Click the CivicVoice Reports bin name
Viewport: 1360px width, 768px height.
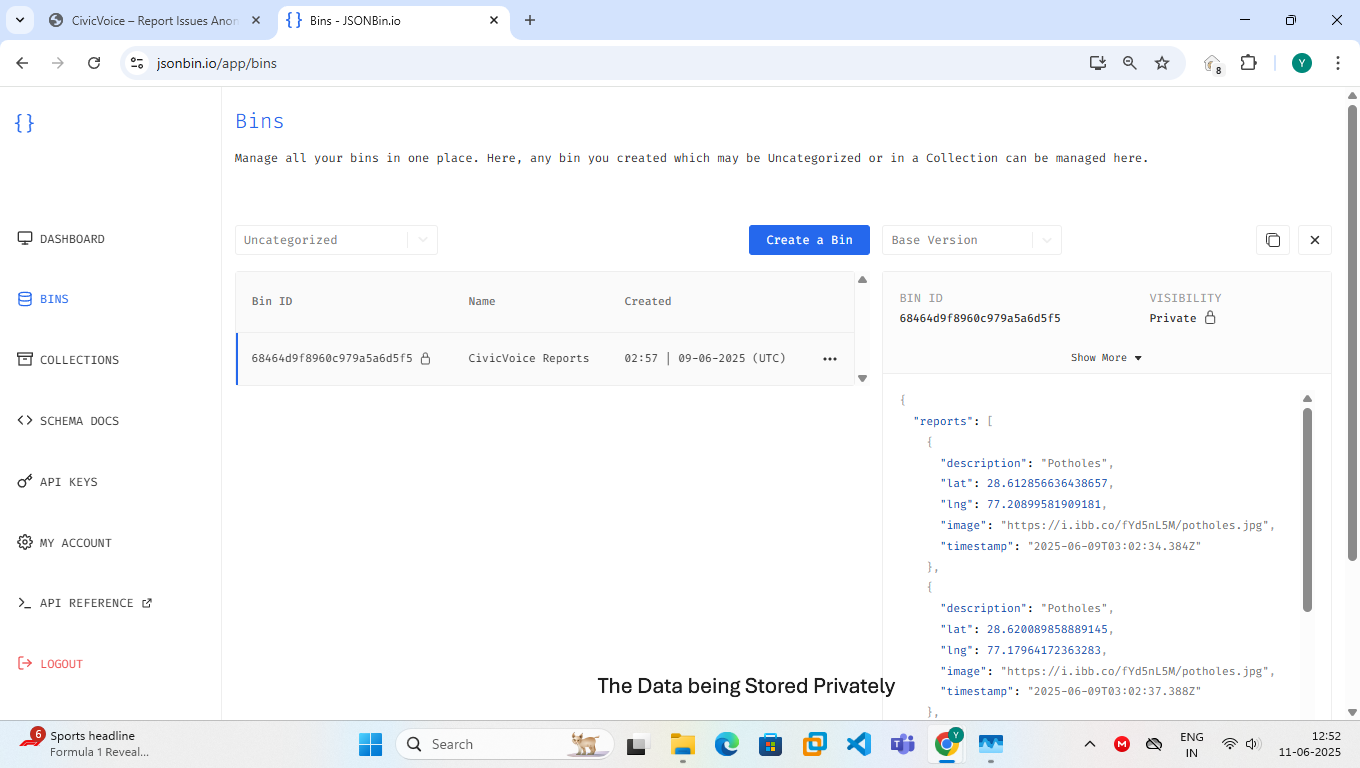pyautogui.click(x=529, y=358)
